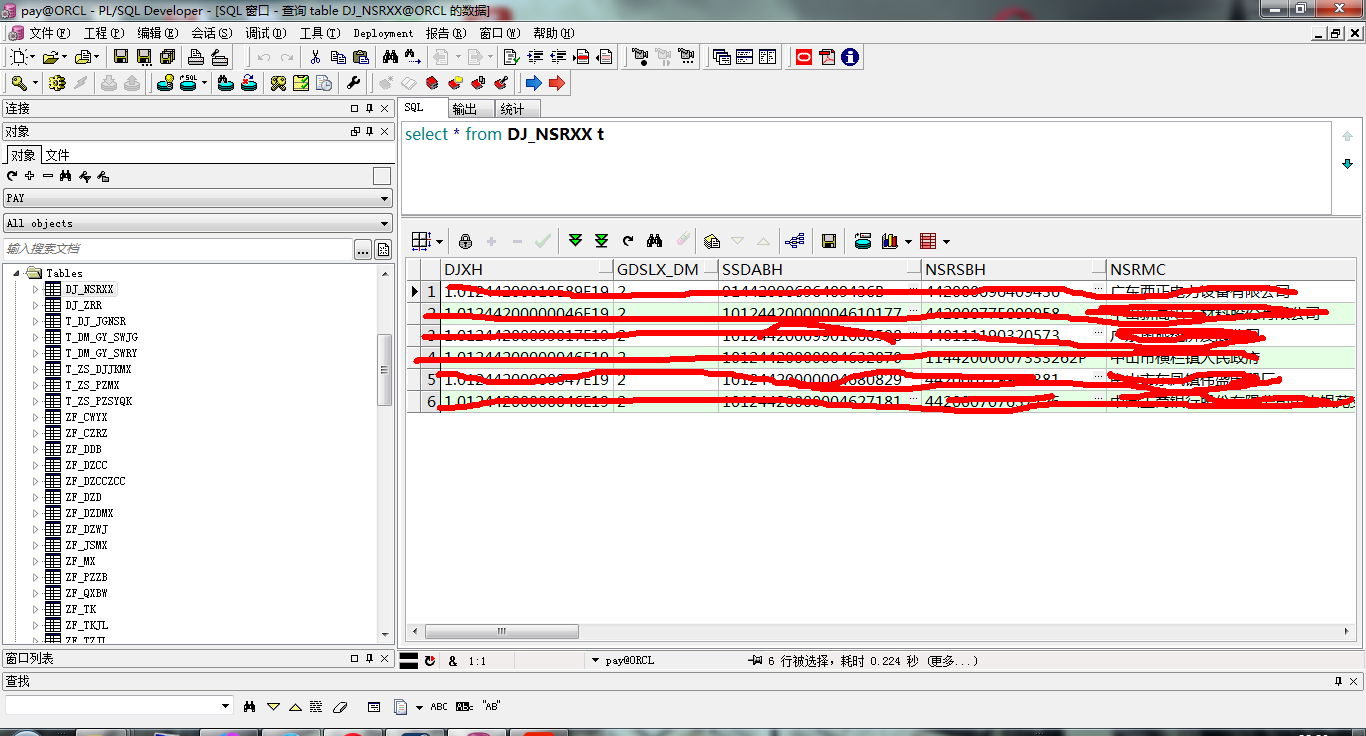The image size is (1366, 736).
Task: Switch to the 输出 tab
Action: click(465, 109)
